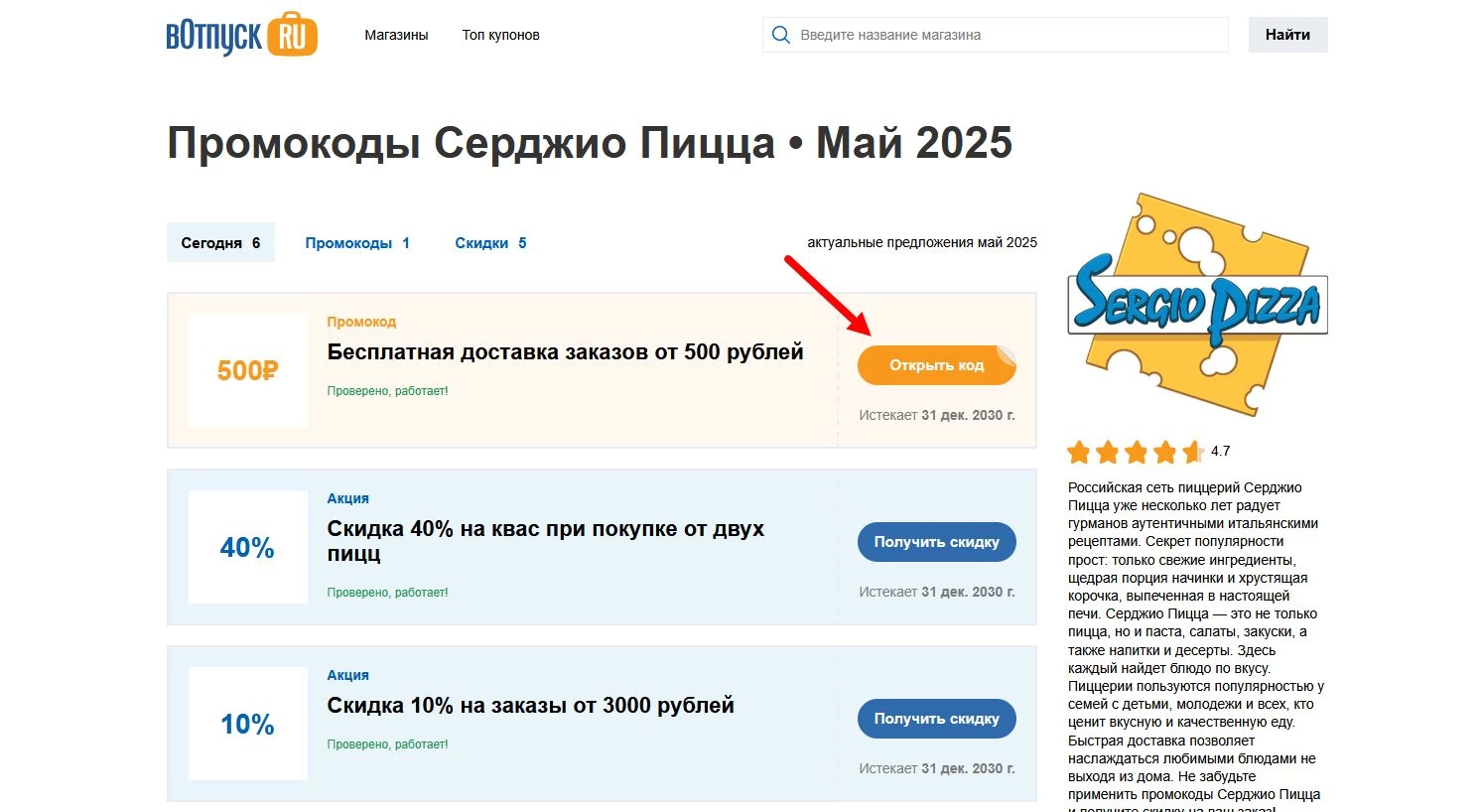
Task: Open the Магазины menu item
Action: 396,34
